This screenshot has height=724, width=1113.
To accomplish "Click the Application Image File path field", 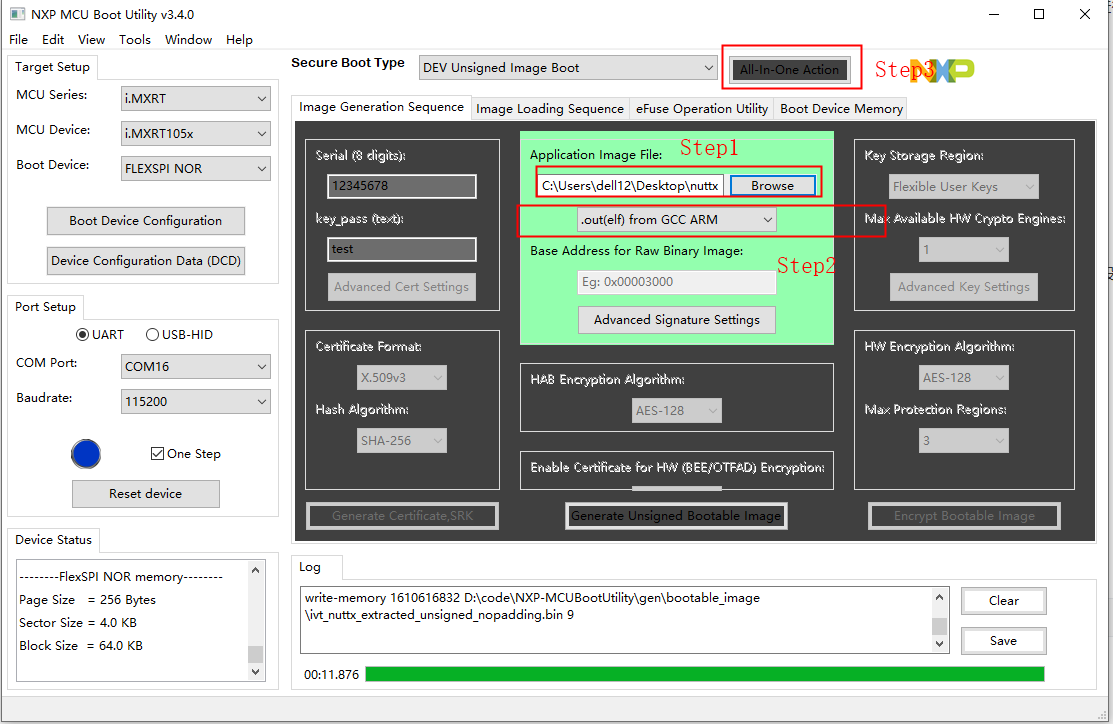I will click(630, 185).
